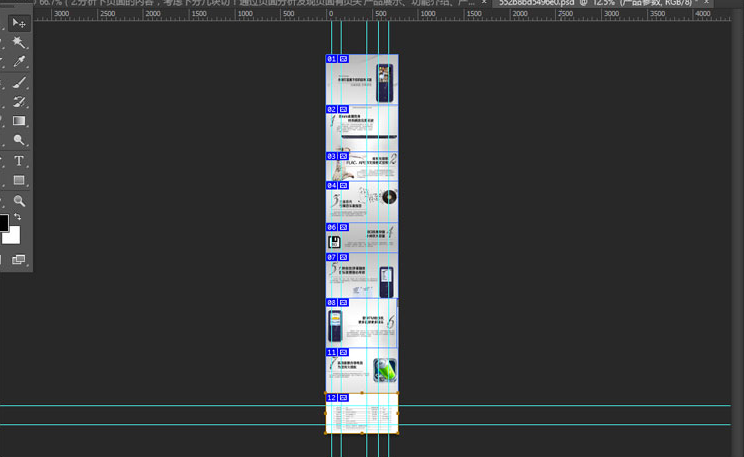Click slice 12 badge at the bottom
The height and width of the screenshot is (457, 744).
coord(331,398)
